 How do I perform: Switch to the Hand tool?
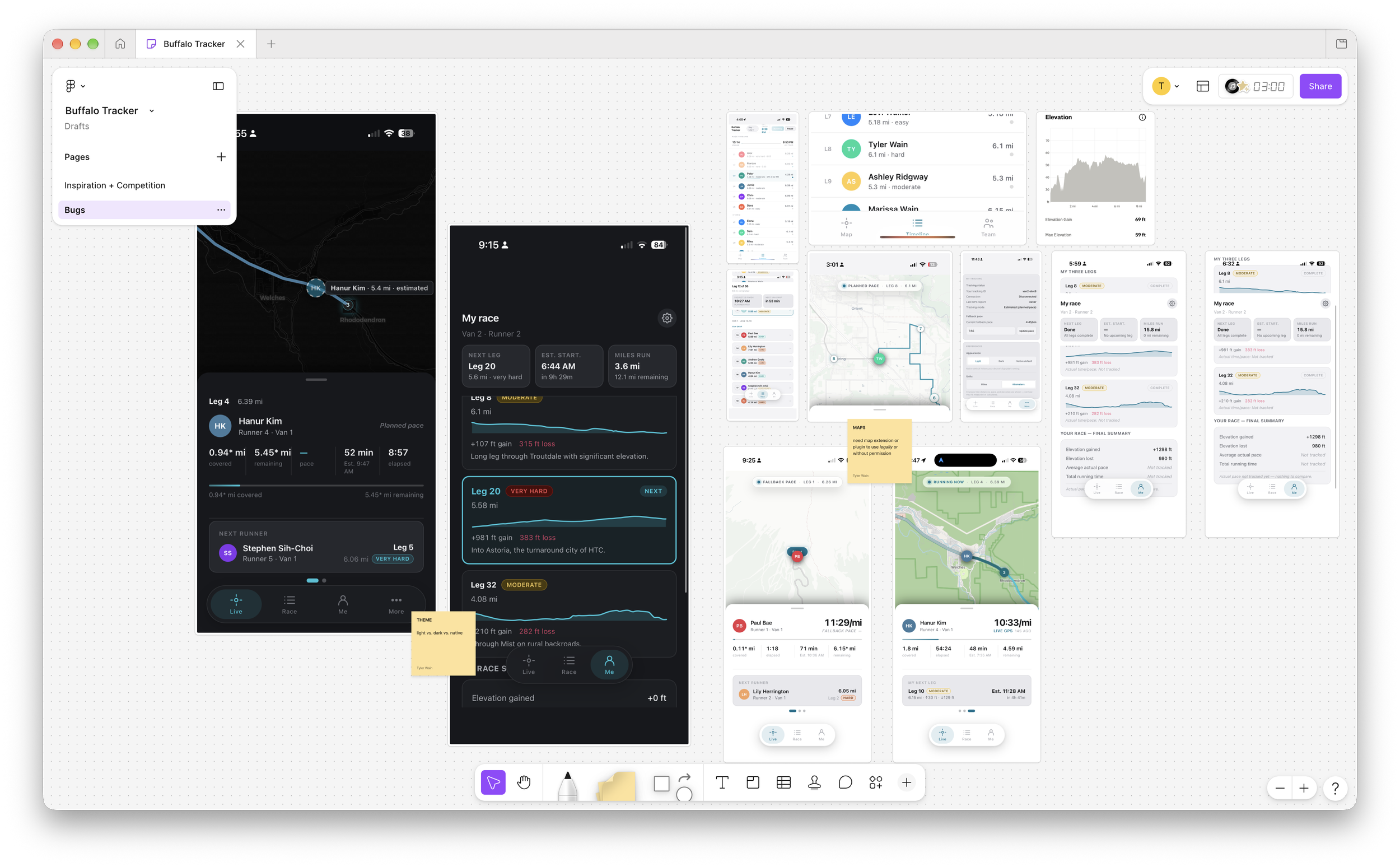pyautogui.click(x=524, y=782)
